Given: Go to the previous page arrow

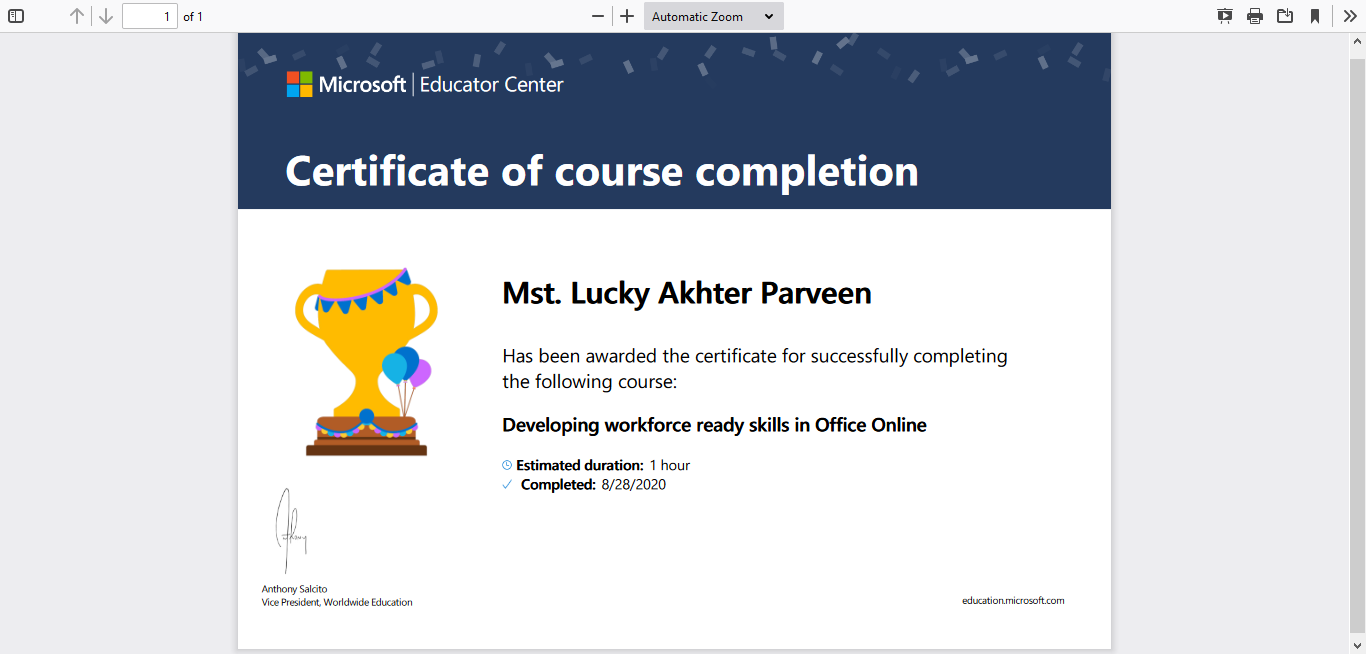Looking at the screenshot, I should [x=77, y=16].
